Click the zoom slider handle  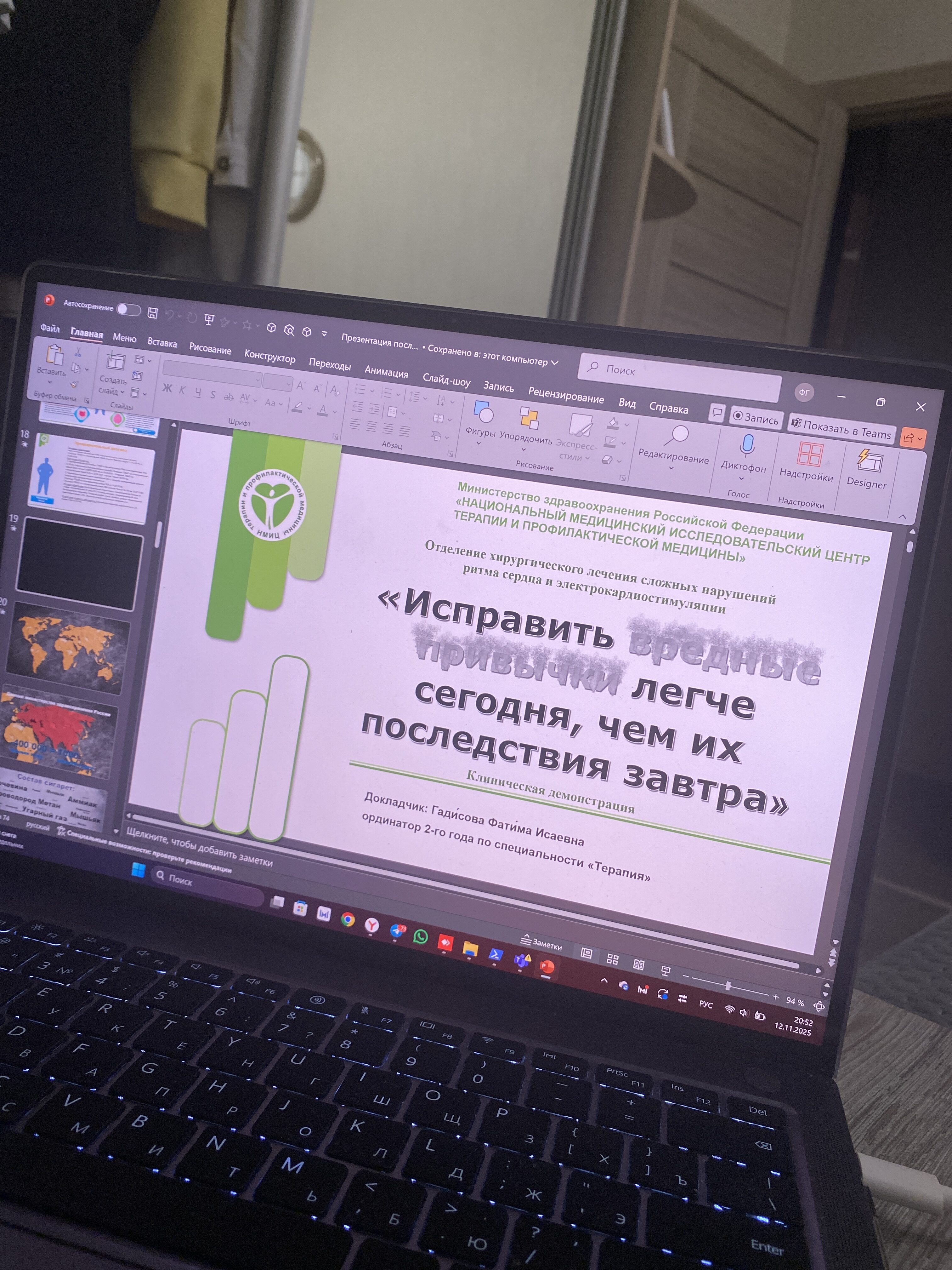[728, 985]
